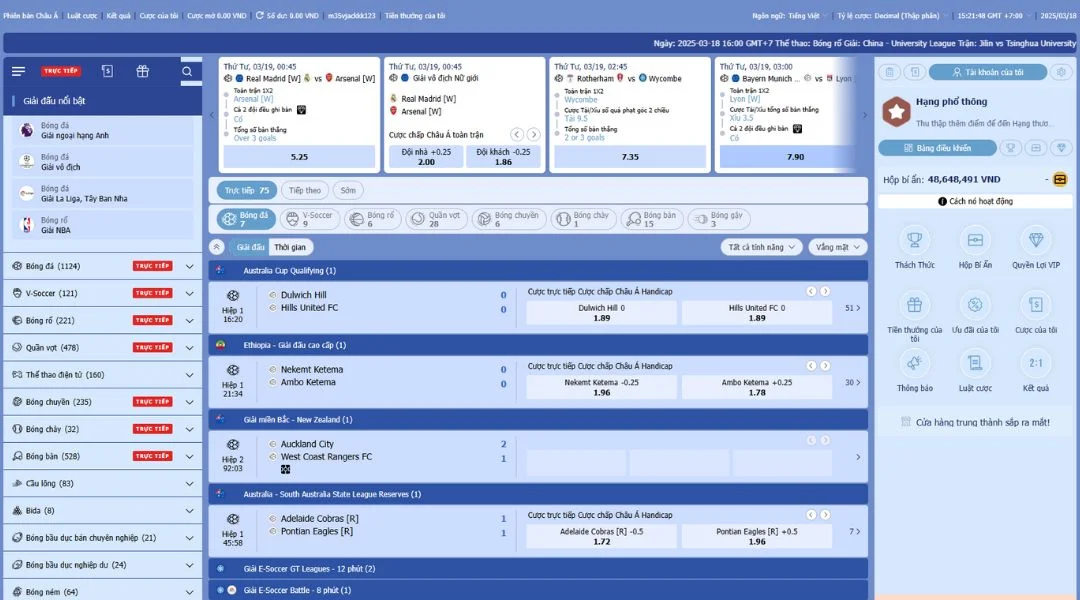
Task: Open the Thông báo notification icon
Action: point(915,363)
